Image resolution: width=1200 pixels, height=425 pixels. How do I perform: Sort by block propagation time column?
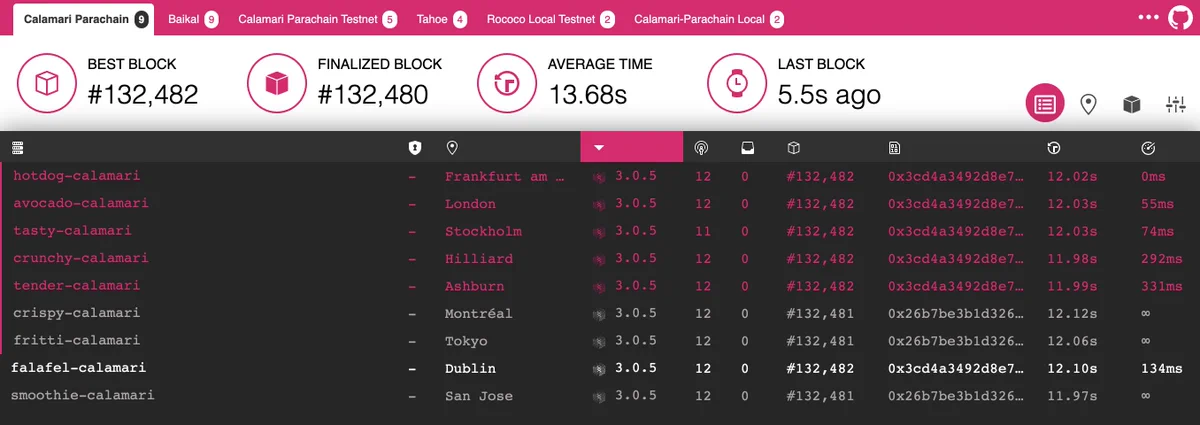click(1148, 148)
